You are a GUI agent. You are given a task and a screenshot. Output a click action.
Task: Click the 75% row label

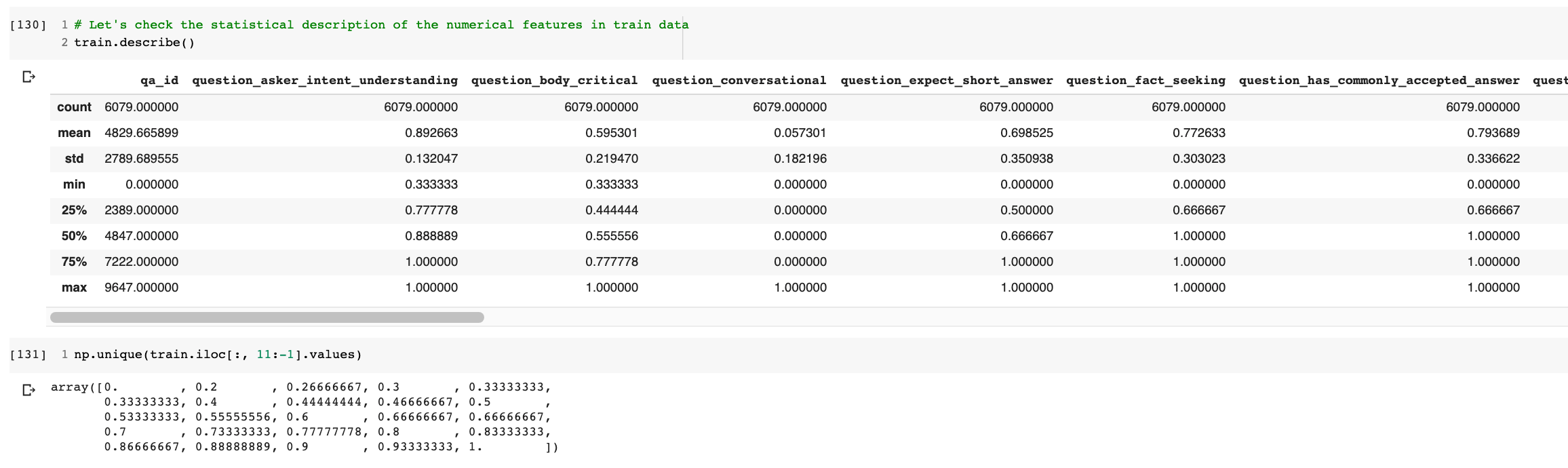coord(74,262)
